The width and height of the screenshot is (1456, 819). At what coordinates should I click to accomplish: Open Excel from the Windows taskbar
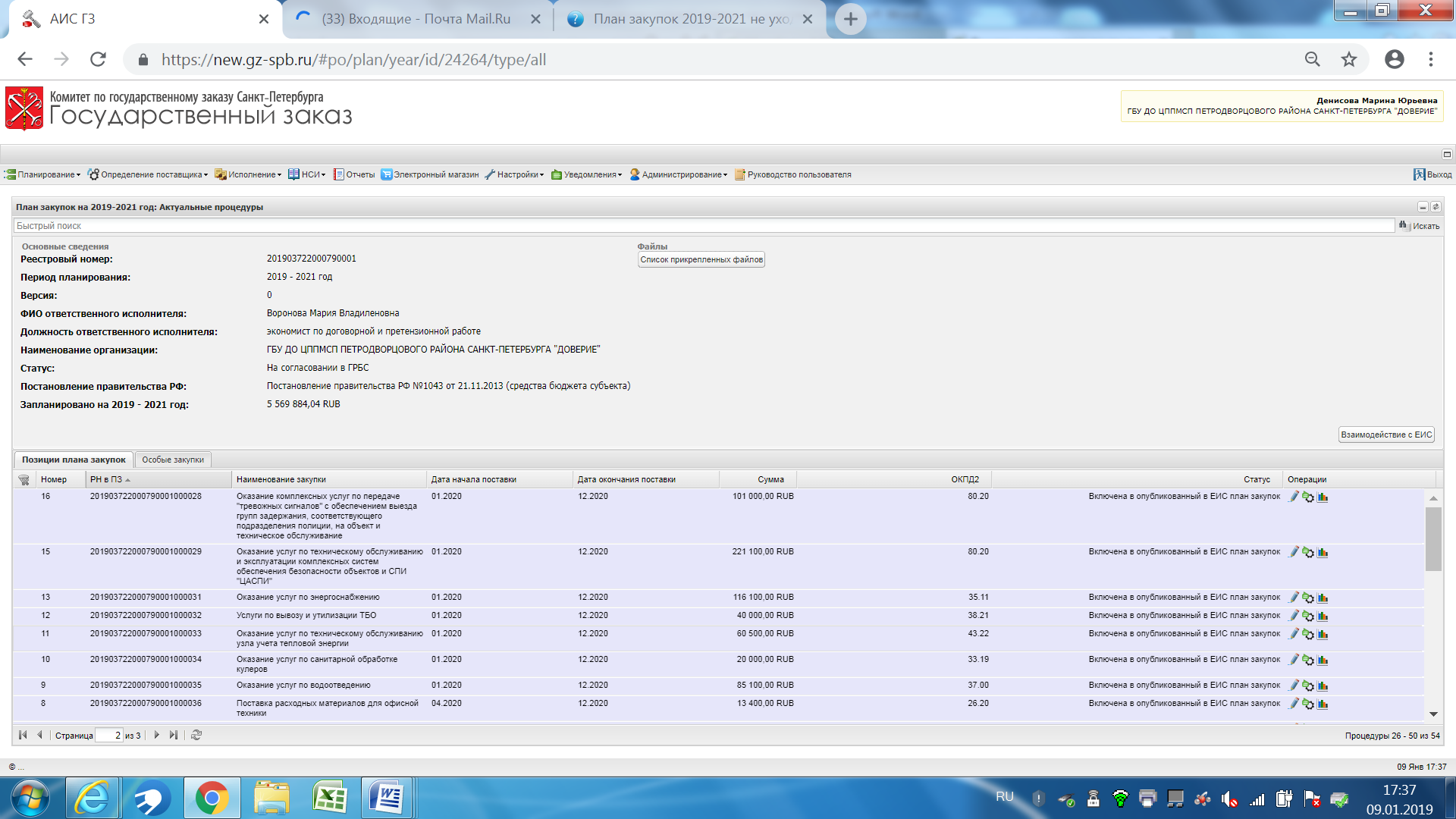(330, 798)
